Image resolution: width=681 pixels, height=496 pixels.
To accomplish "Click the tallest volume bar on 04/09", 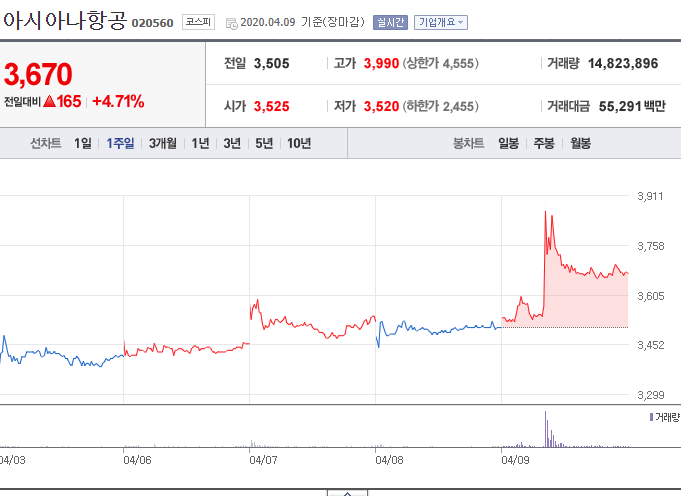I will coord(545,429).
